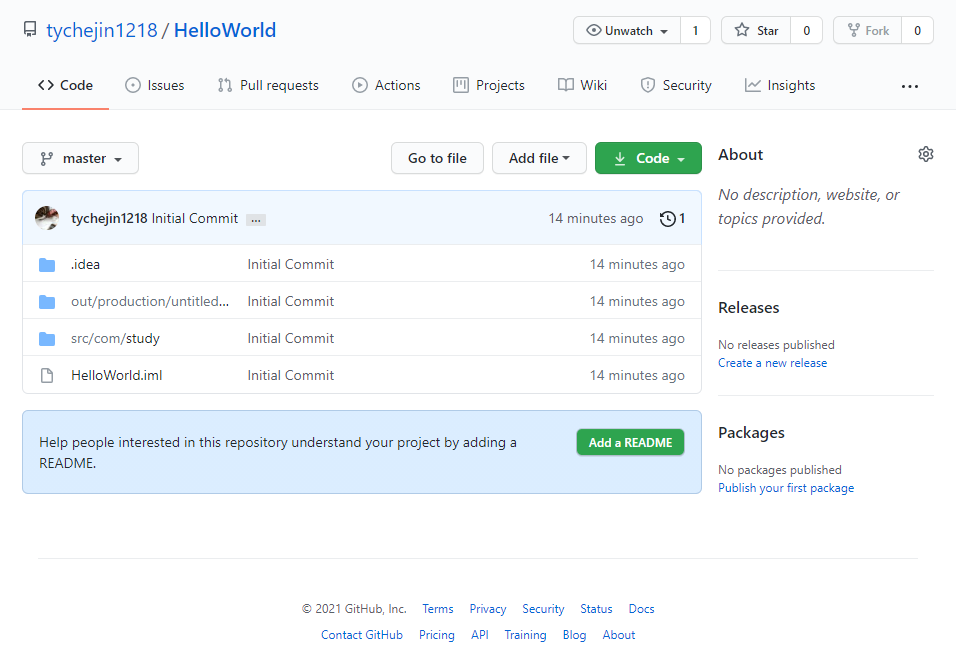The height and width of the screenshot is (649, 956).
Task: Open the Projects tab
Action: (x=488, y=85)
